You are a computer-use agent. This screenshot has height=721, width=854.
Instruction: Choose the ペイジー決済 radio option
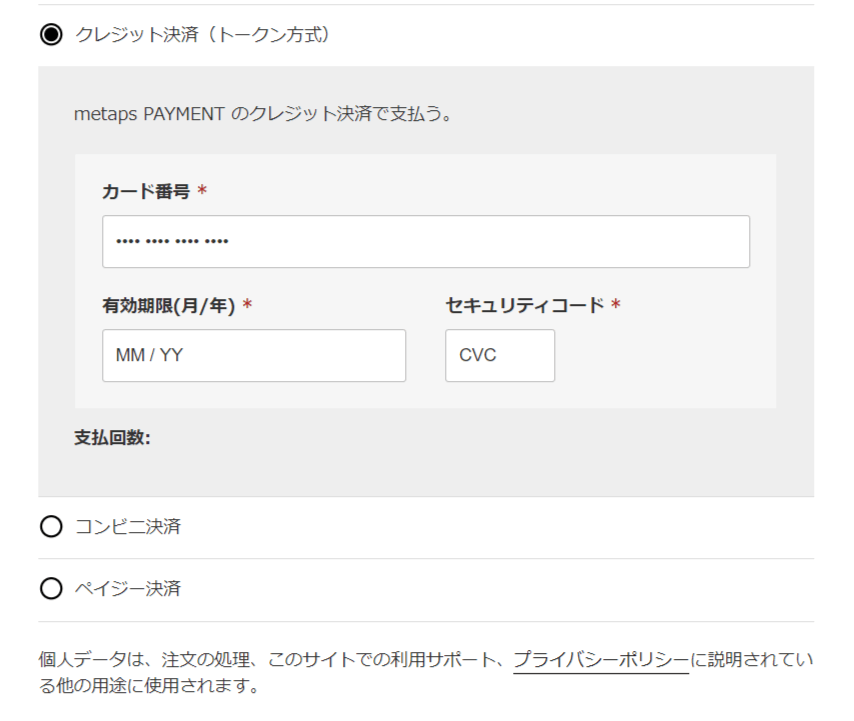[x=51, y=589]
